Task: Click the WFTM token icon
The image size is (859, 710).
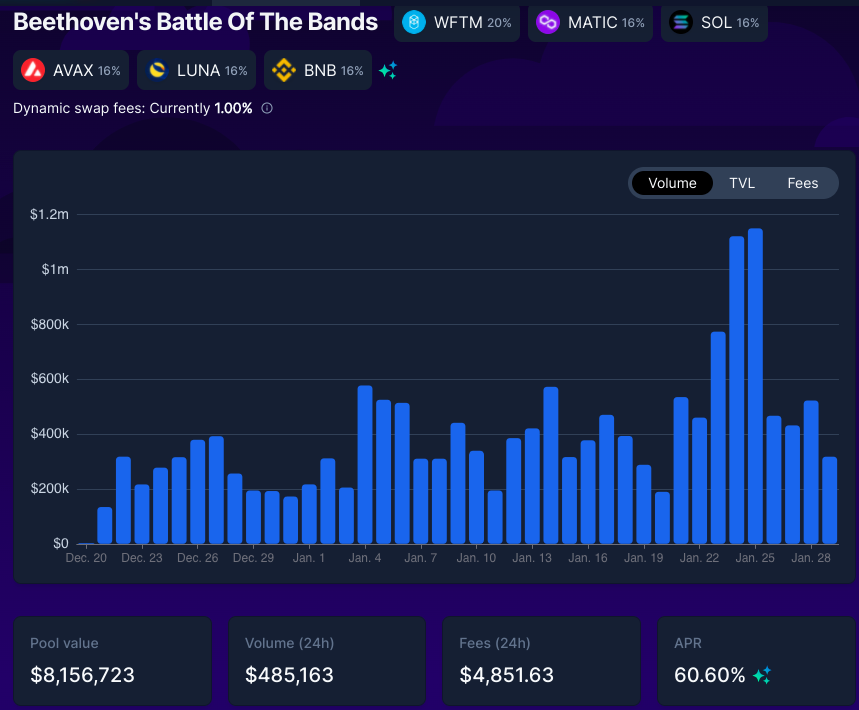Action: 414,22
